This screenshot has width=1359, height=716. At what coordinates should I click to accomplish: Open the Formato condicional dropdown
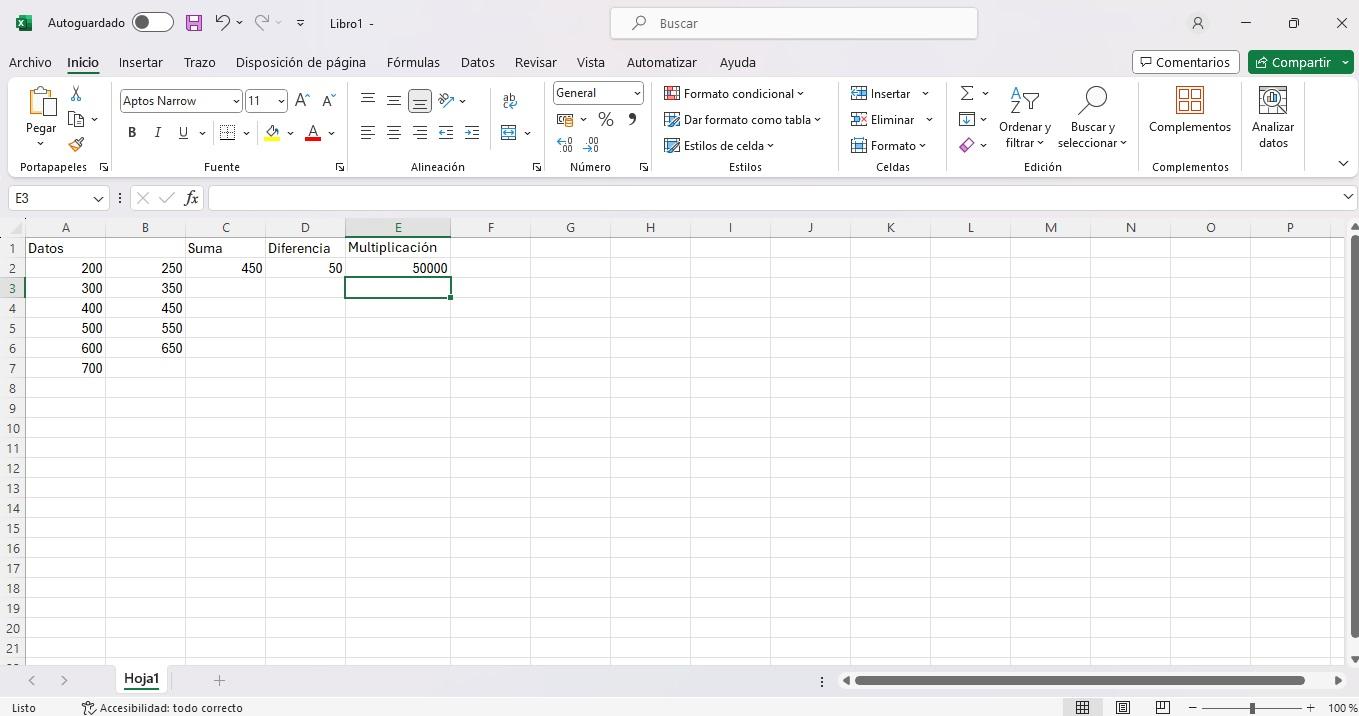(x=734, y=93)
